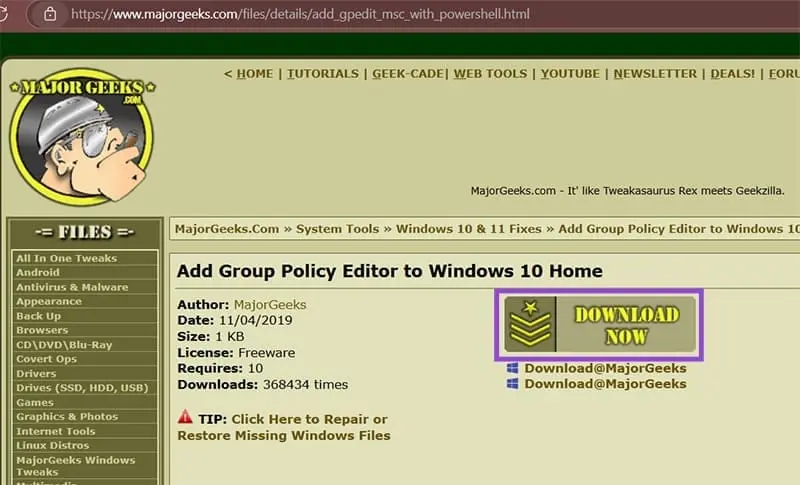Open YOUTUBE in top navigation
800x485 pixels.
570,74
